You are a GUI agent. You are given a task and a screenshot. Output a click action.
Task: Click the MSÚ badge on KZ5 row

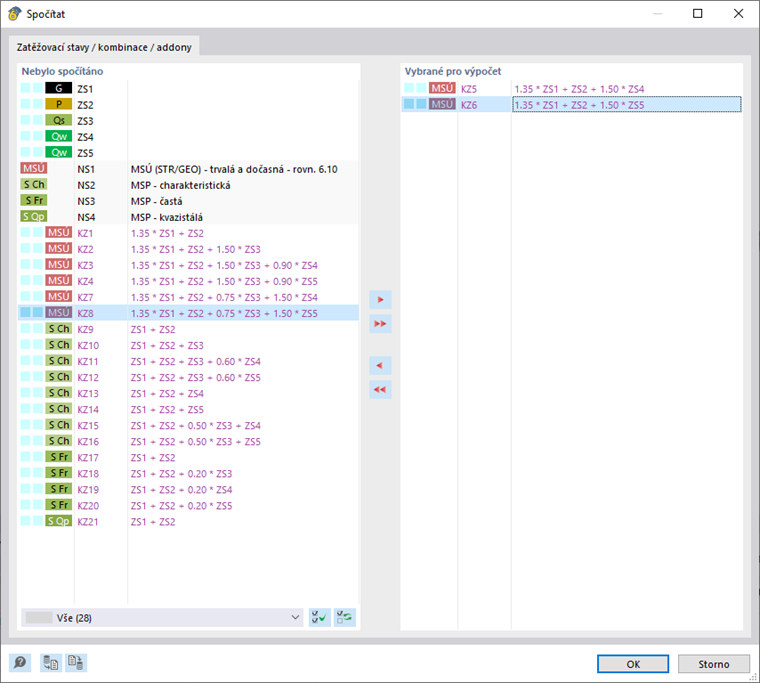pyautogui.click(x=442, y=88)
